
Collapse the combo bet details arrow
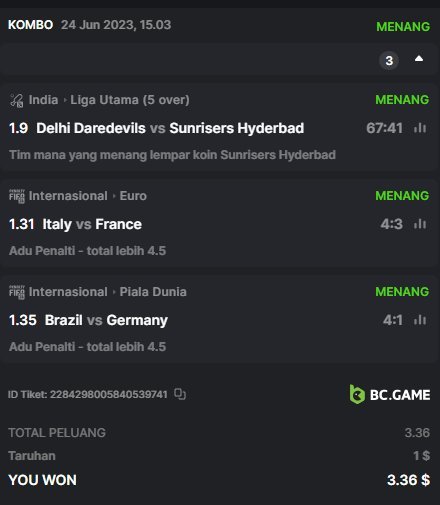(x=419, y=59)
